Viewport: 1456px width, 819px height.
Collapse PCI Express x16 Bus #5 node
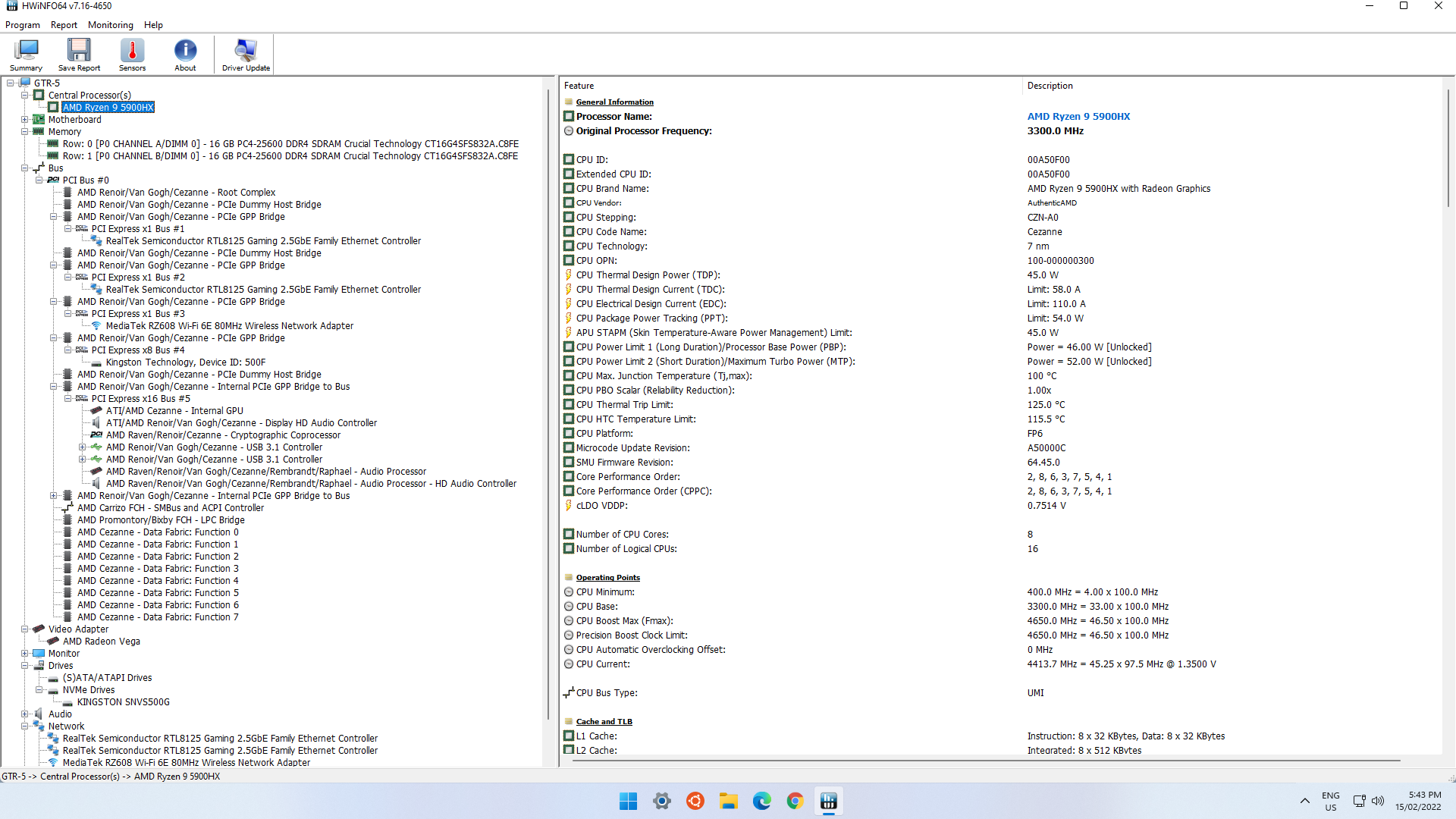click(68, 399)
